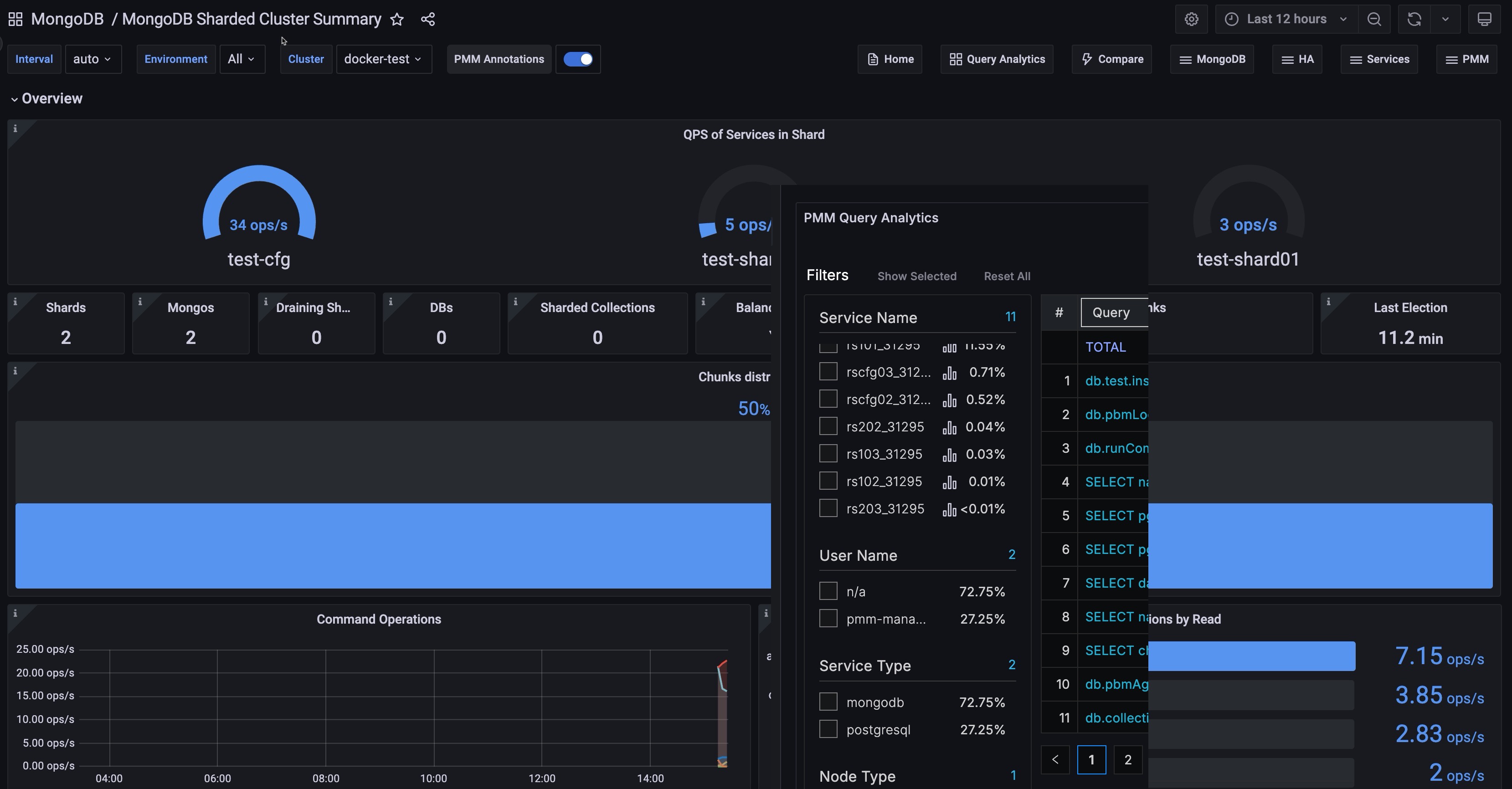Check the pmm-mana... user name filter
The width and height of the screenshot is (1512, 789).
828,618
